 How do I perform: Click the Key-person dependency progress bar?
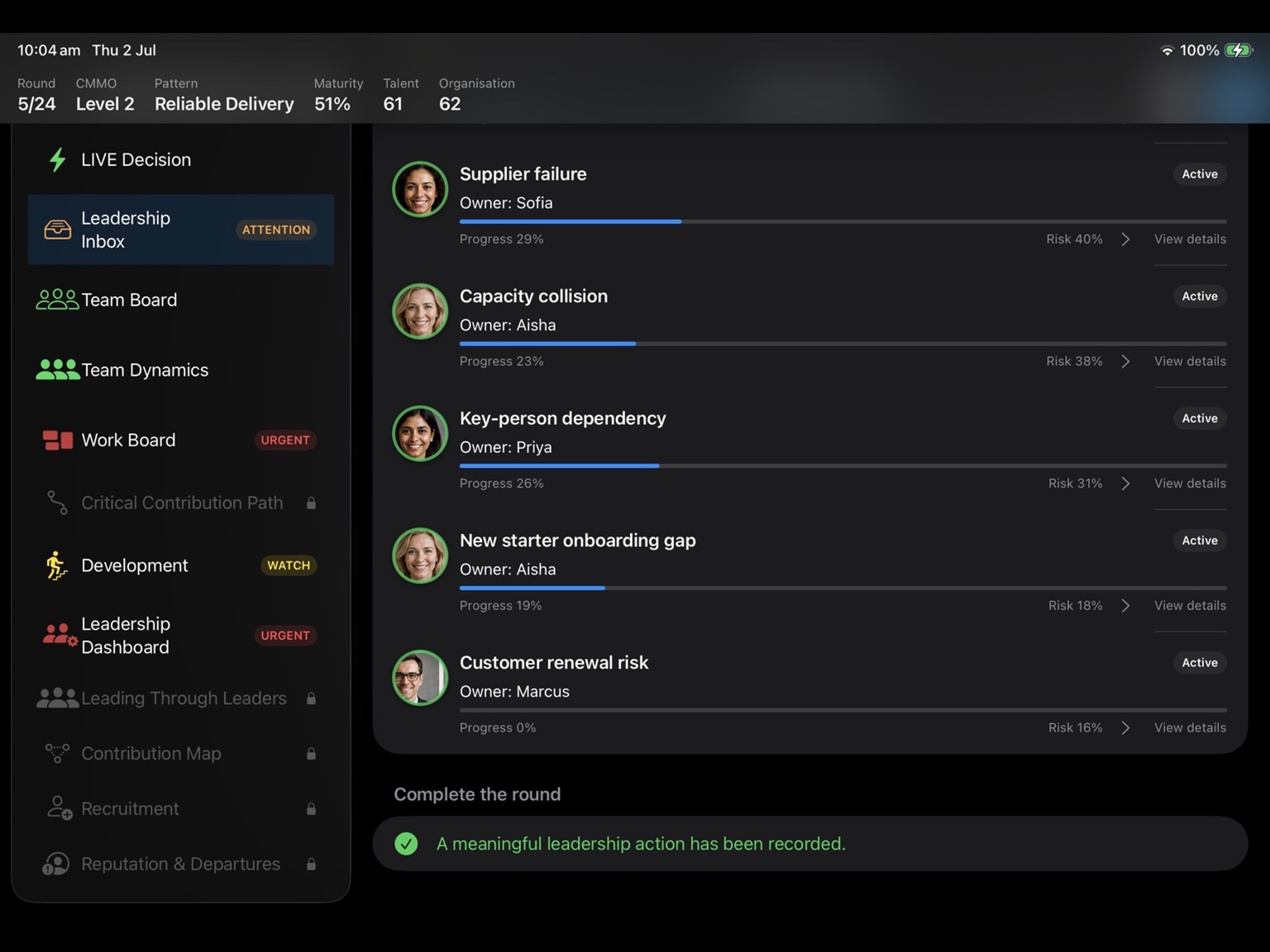[x=843, y=466]
